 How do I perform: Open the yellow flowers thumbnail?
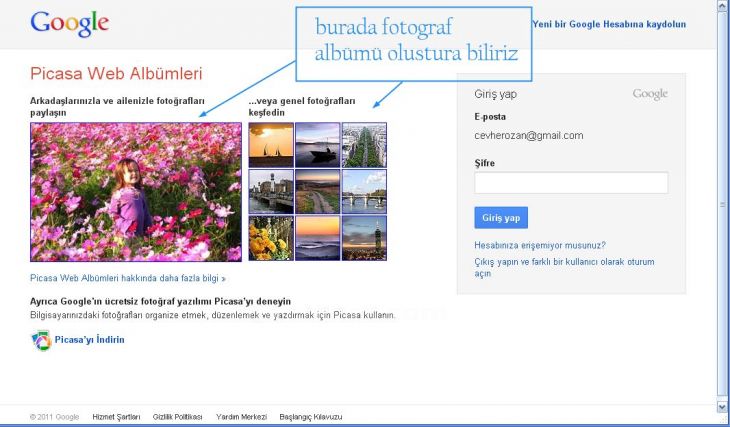coord(271,238)
